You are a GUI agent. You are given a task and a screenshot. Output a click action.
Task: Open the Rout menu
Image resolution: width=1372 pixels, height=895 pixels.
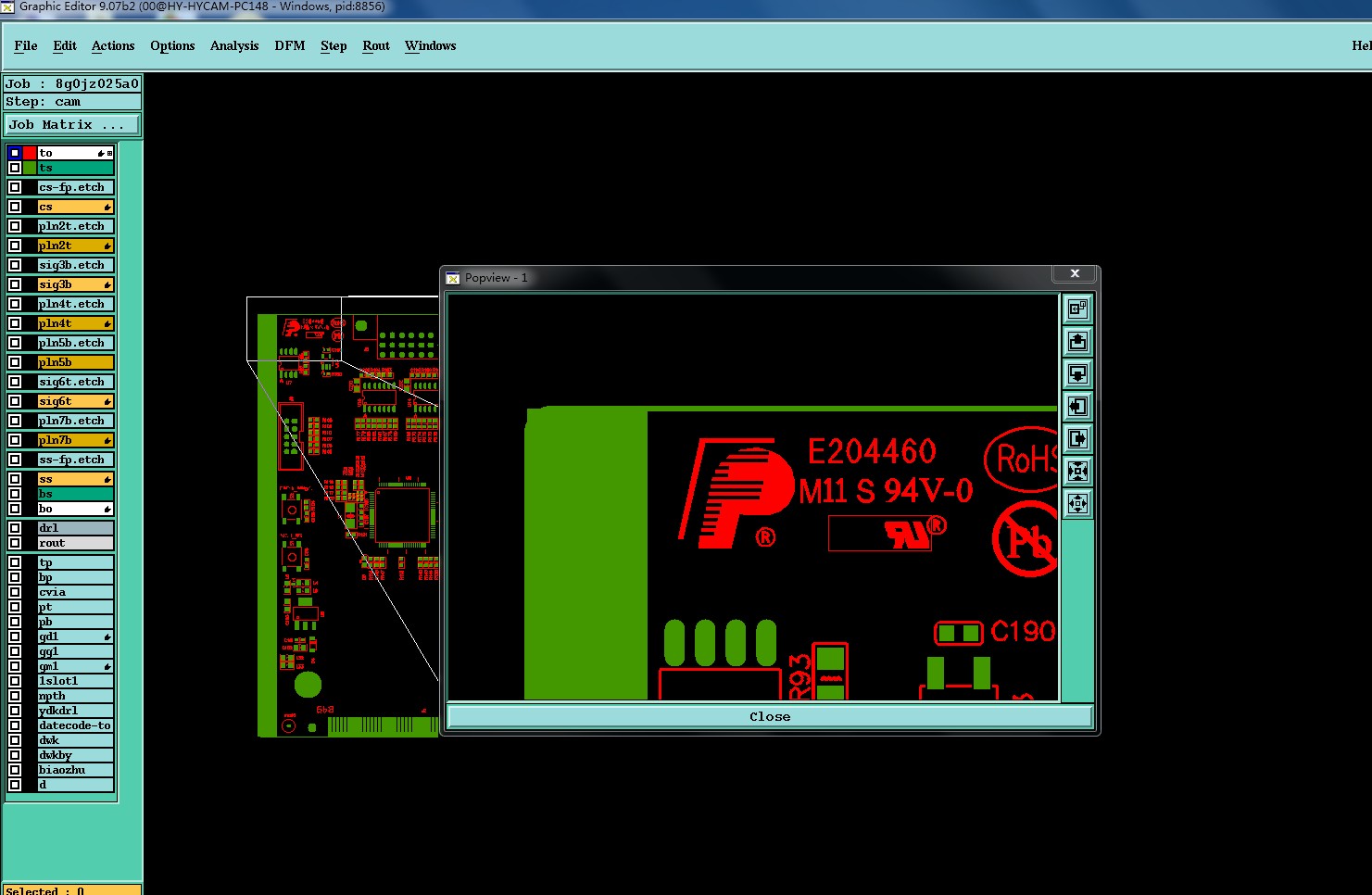click(x=376, y=45)
